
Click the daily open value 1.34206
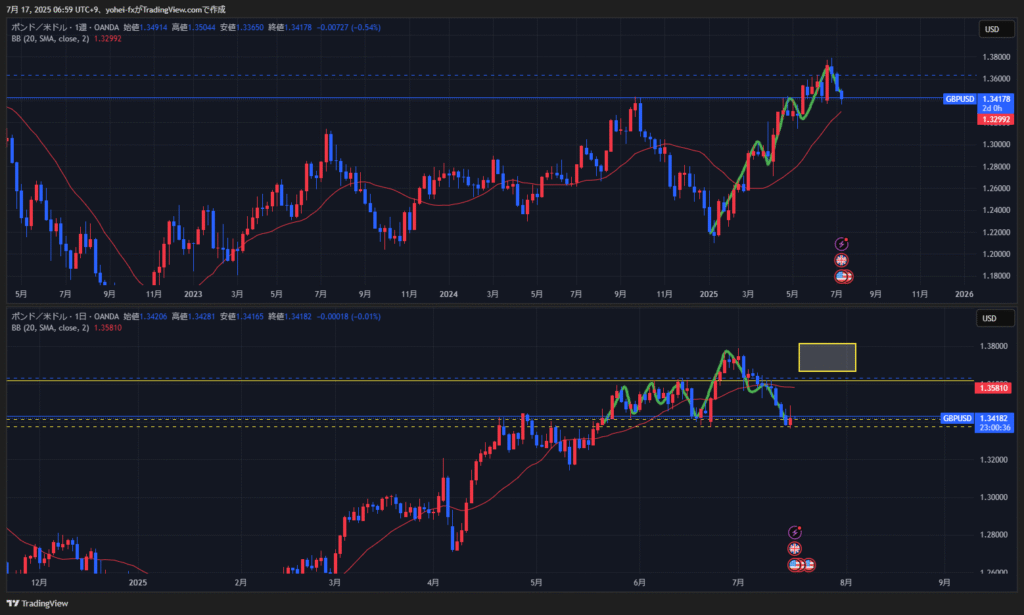[x=153, y=317]
